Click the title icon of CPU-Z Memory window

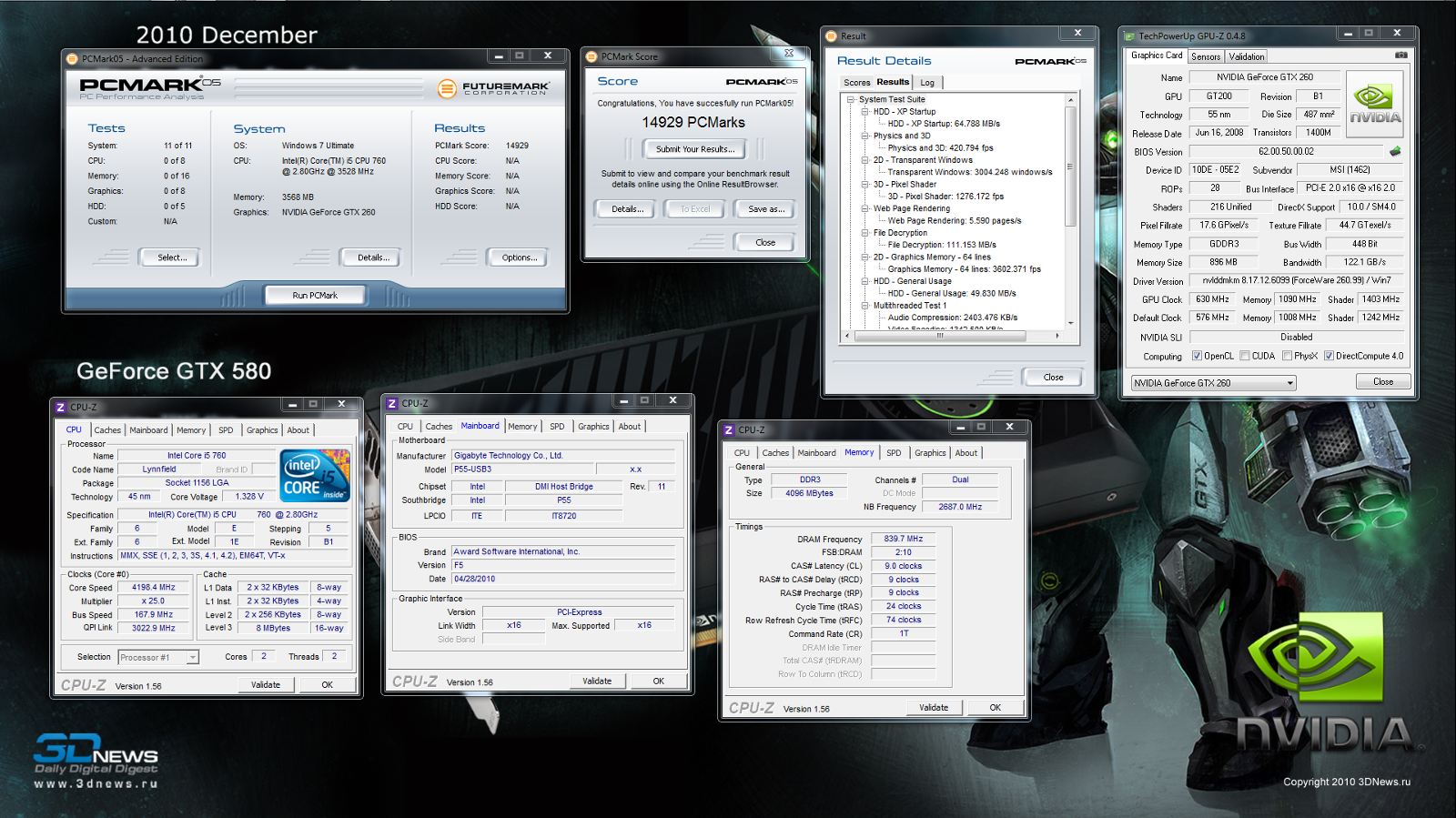(x=728, y=429)
